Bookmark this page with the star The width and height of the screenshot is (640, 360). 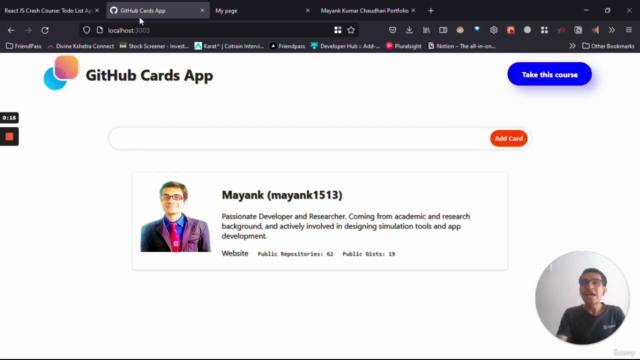pyautogui.click(x=351, y=30)
